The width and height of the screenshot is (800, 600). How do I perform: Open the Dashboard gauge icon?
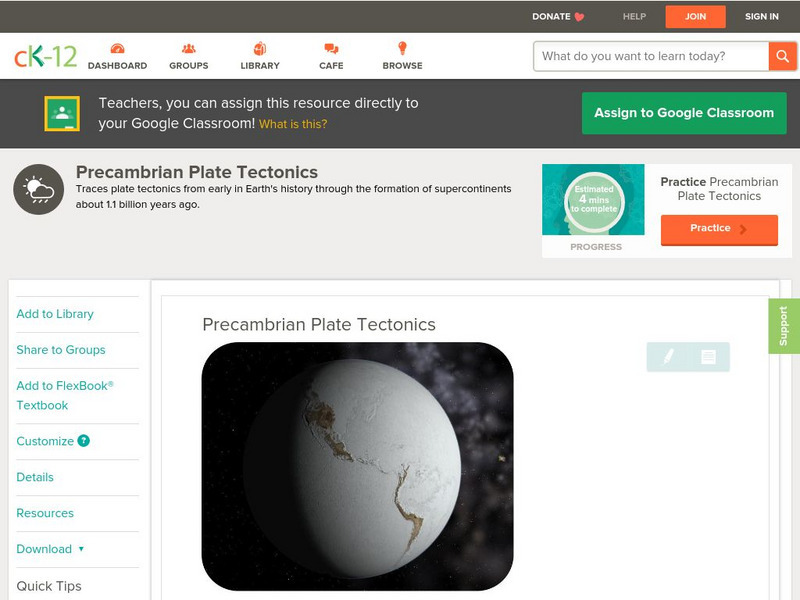pos(117,49)
